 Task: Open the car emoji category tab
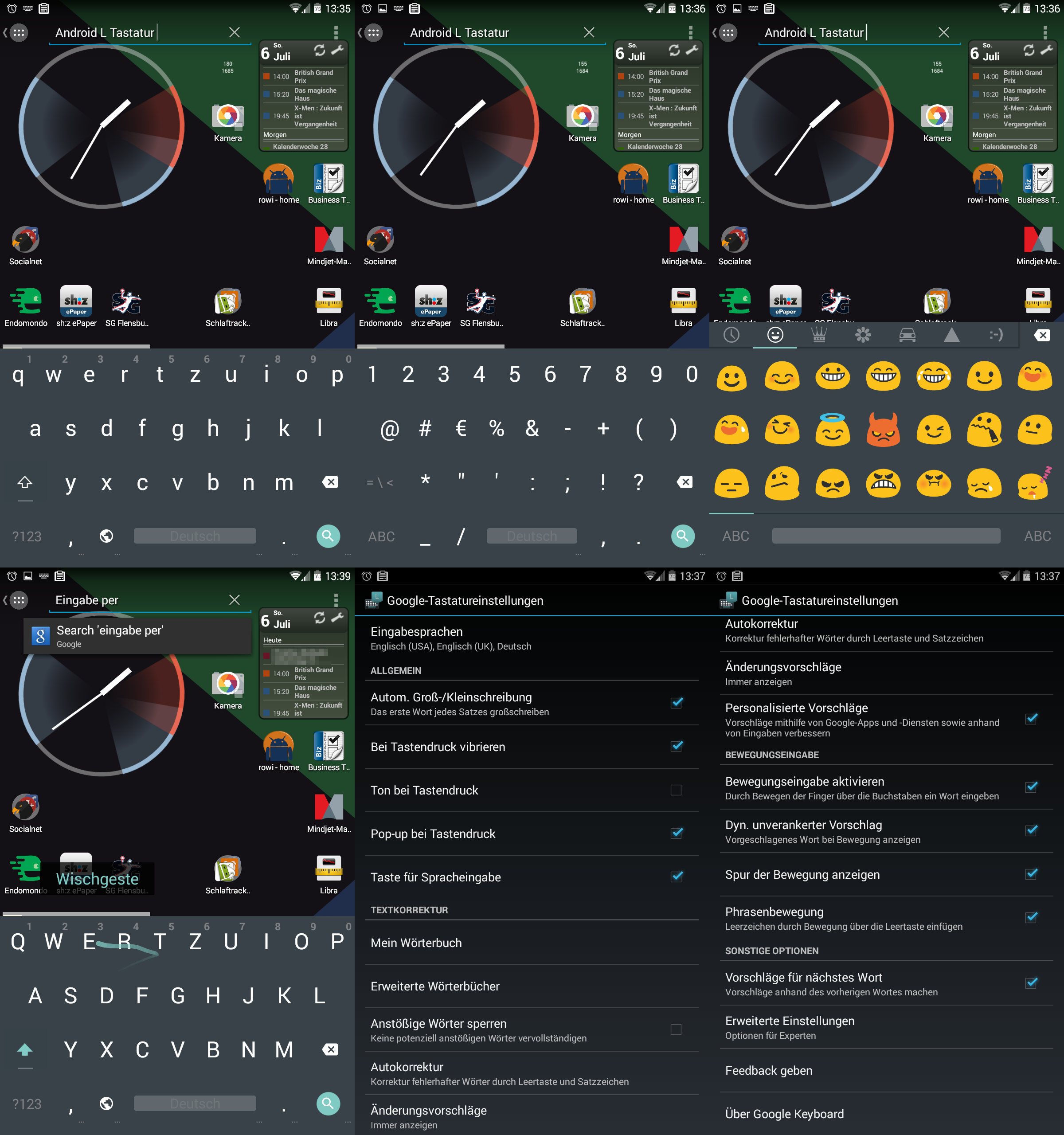pos(907,335)
